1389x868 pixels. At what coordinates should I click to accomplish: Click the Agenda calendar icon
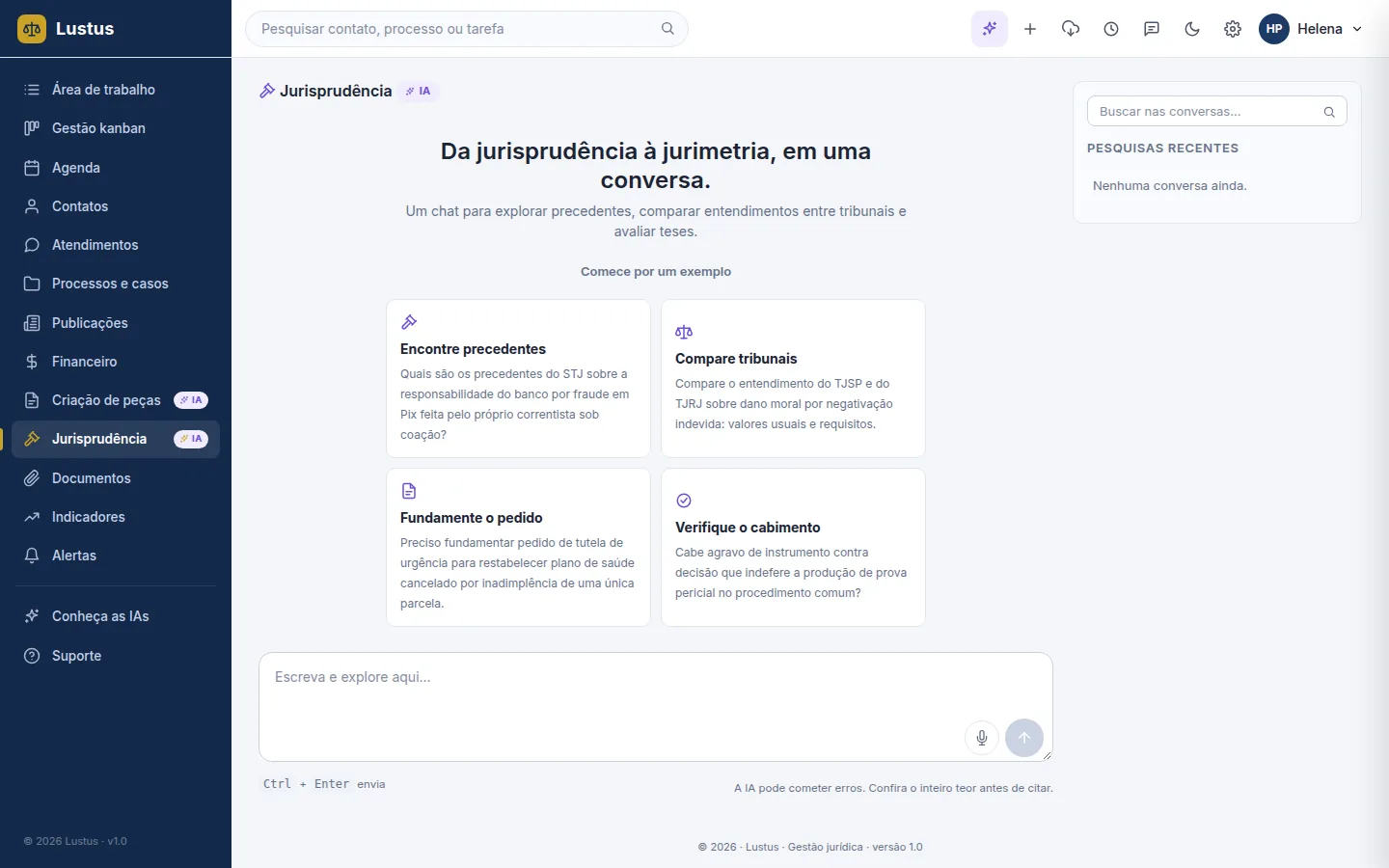(x=32, y=168)
